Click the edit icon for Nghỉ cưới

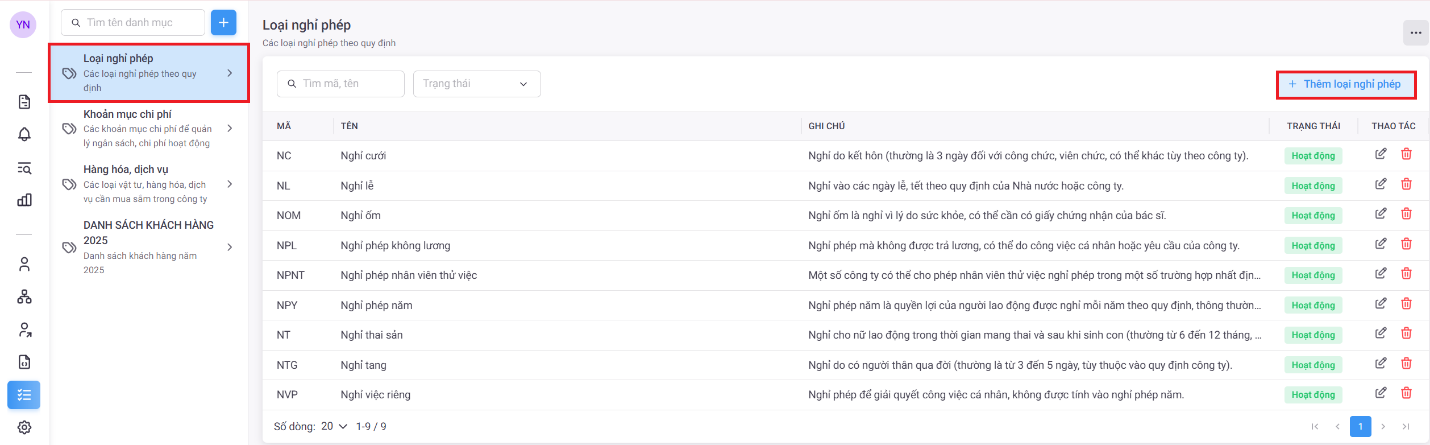tap(1381, 155)
